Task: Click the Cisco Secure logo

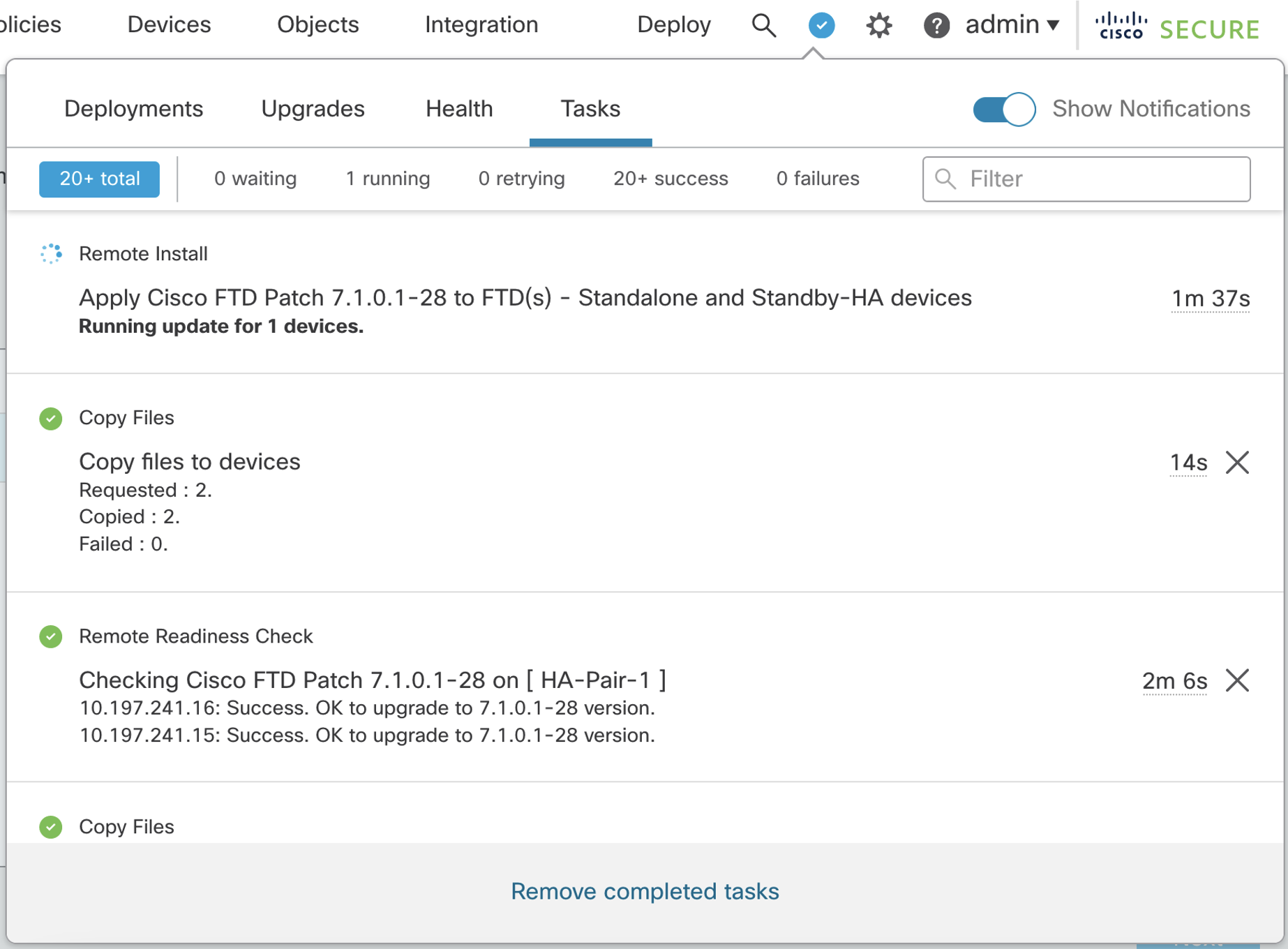Action: pos(1177,27)
